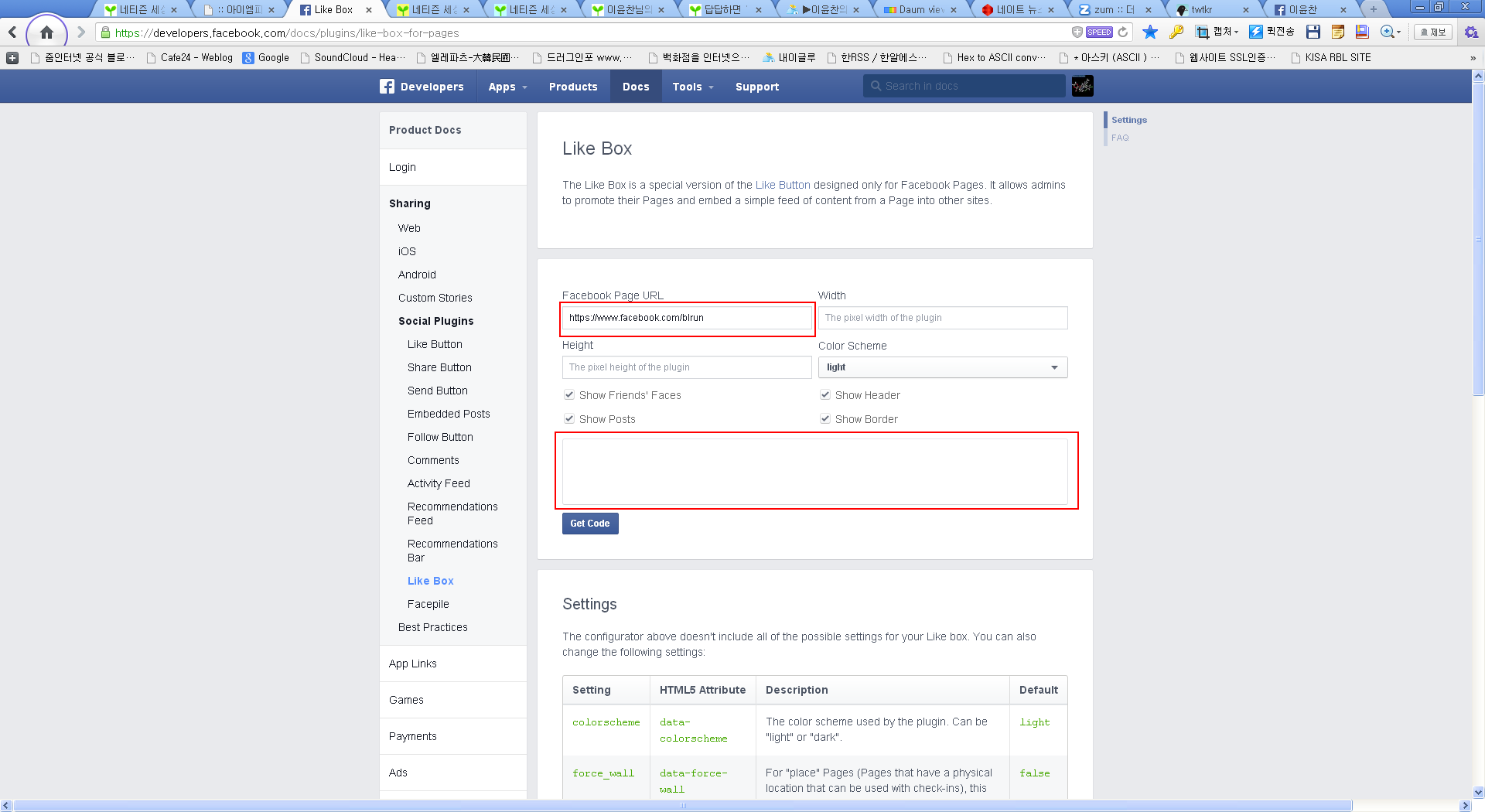This screenshot has width=1485, height=812.
Task: Expand the Tools menu
Action: 692,87
